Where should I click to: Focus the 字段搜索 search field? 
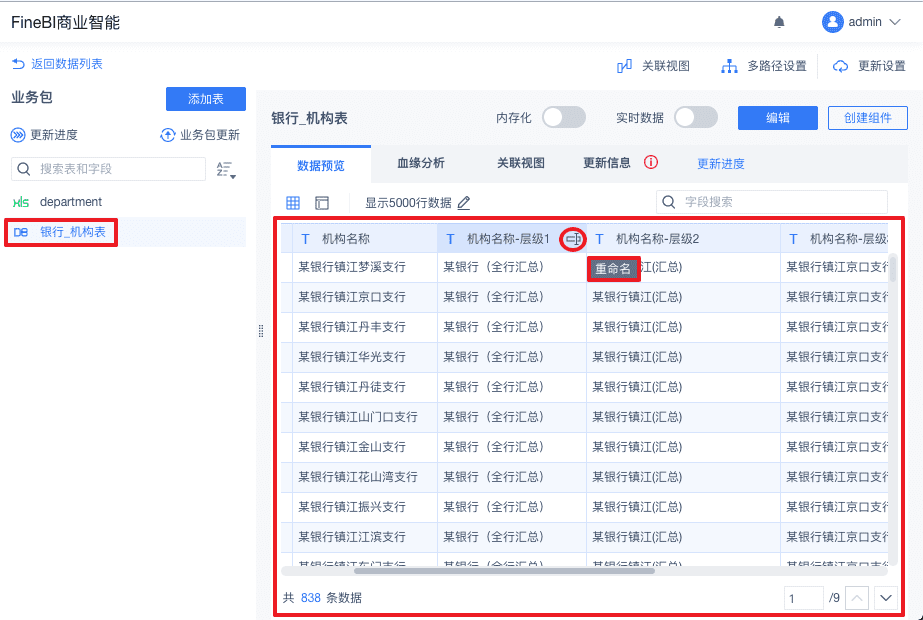tap(772, 202)
